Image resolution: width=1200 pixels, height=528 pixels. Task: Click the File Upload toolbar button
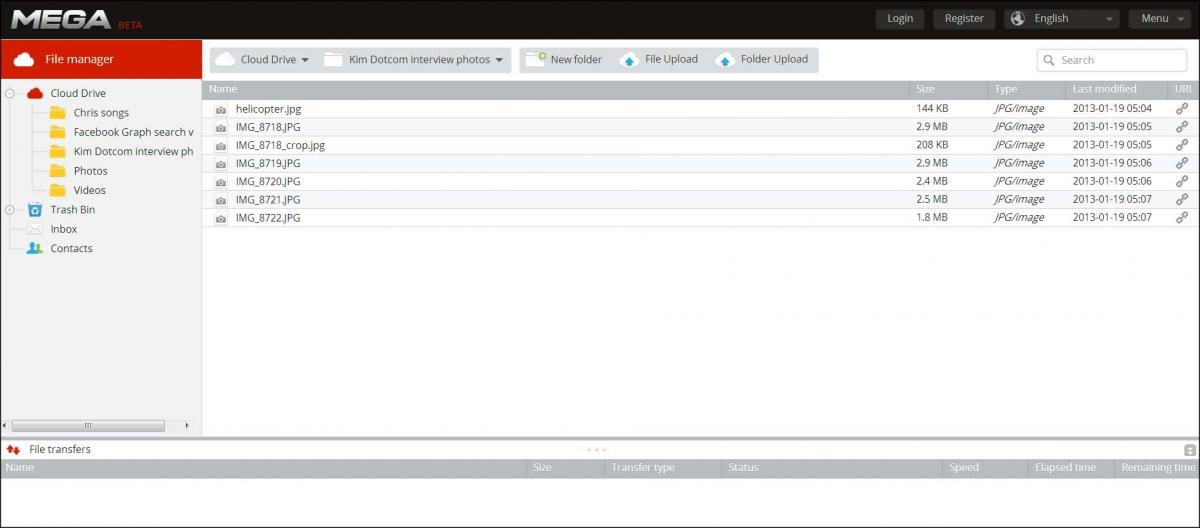[x=659, y=60]
